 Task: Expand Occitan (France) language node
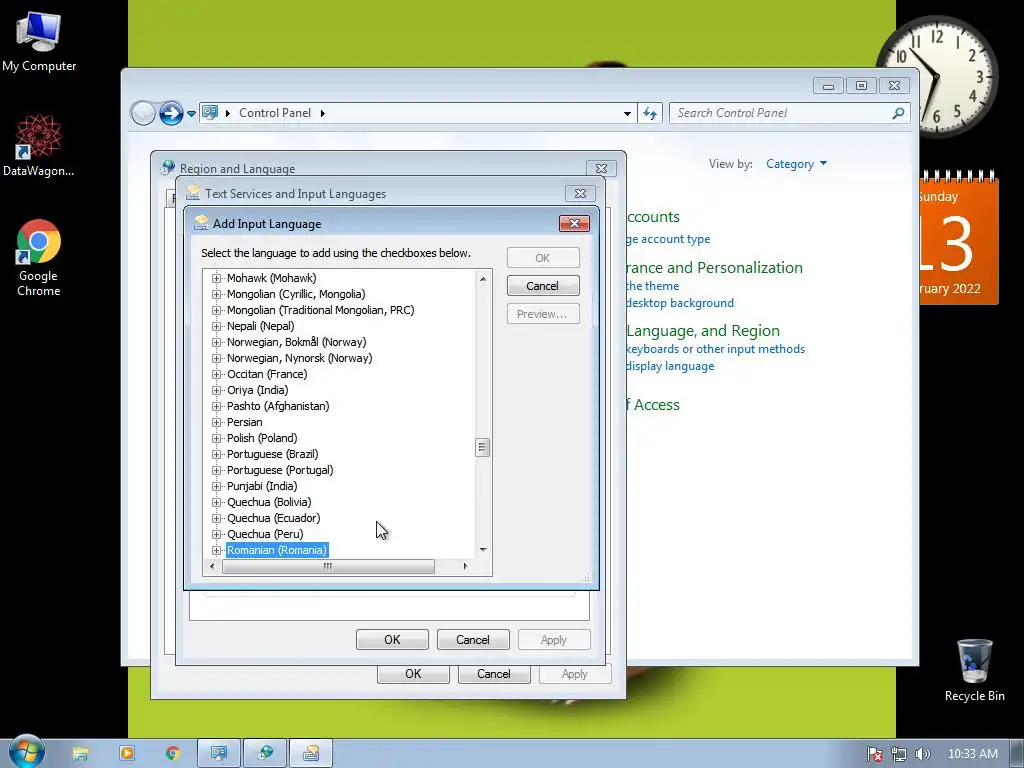216,374
